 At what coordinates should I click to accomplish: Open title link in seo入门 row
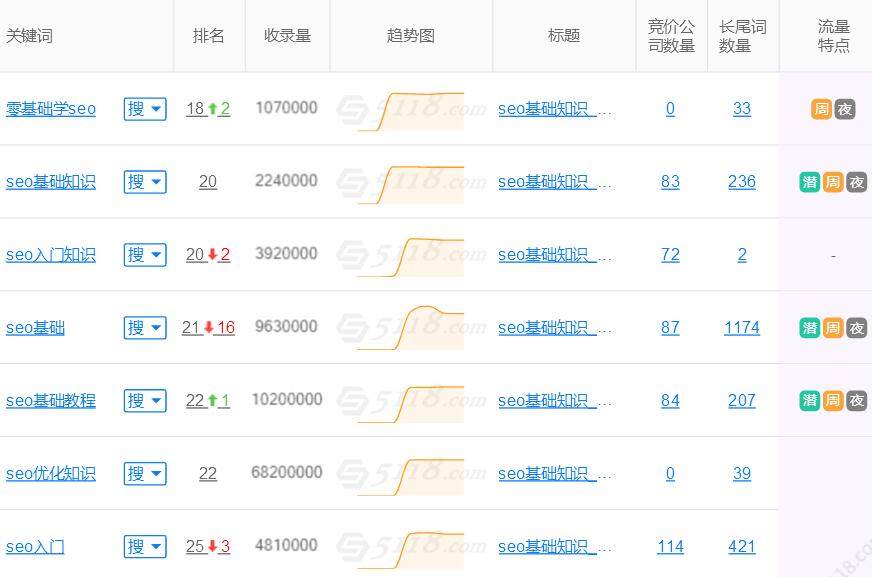tap(554, 546)
